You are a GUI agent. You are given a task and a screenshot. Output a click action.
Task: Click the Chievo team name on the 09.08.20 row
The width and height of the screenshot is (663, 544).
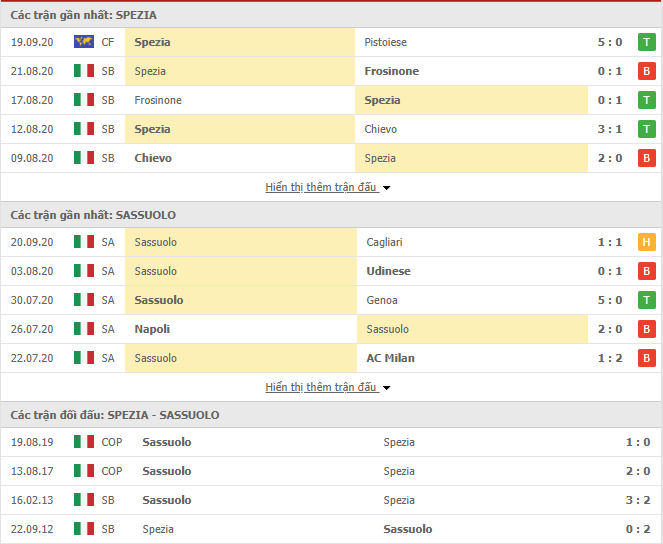[x=153, y=158]
